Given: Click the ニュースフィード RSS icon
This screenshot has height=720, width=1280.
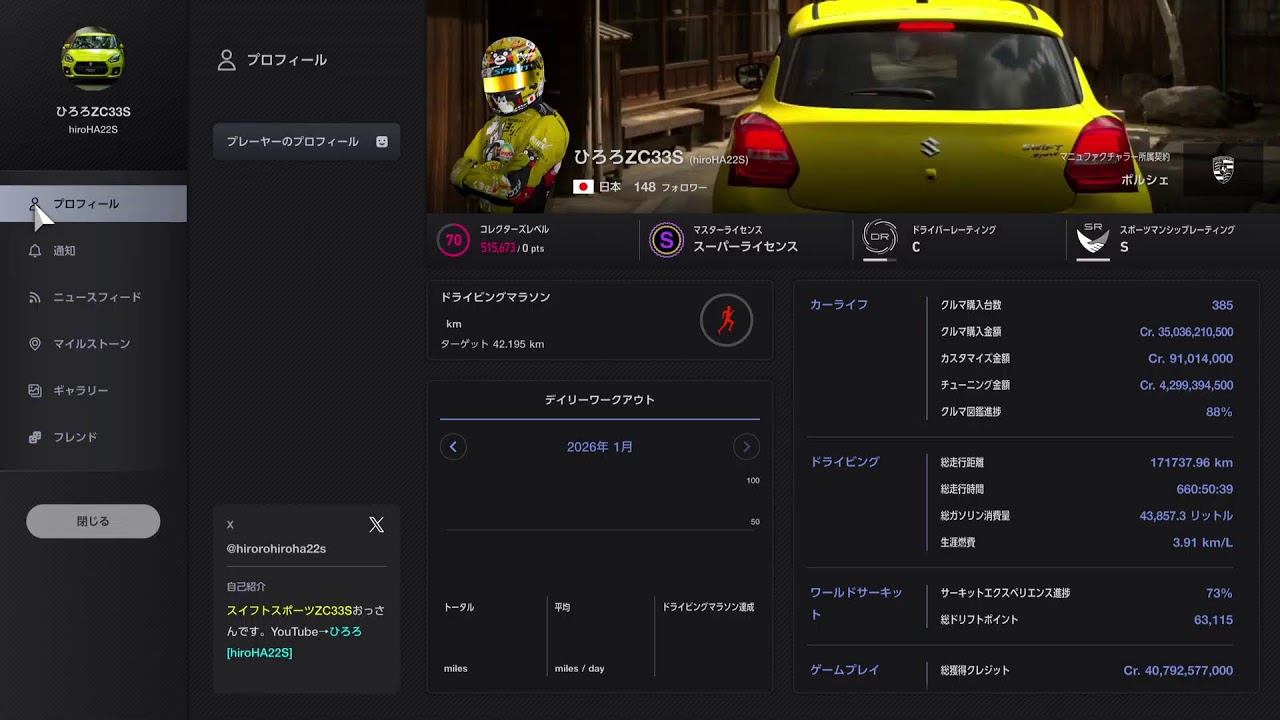Looking at the screenshot, I should pos(35,297).
